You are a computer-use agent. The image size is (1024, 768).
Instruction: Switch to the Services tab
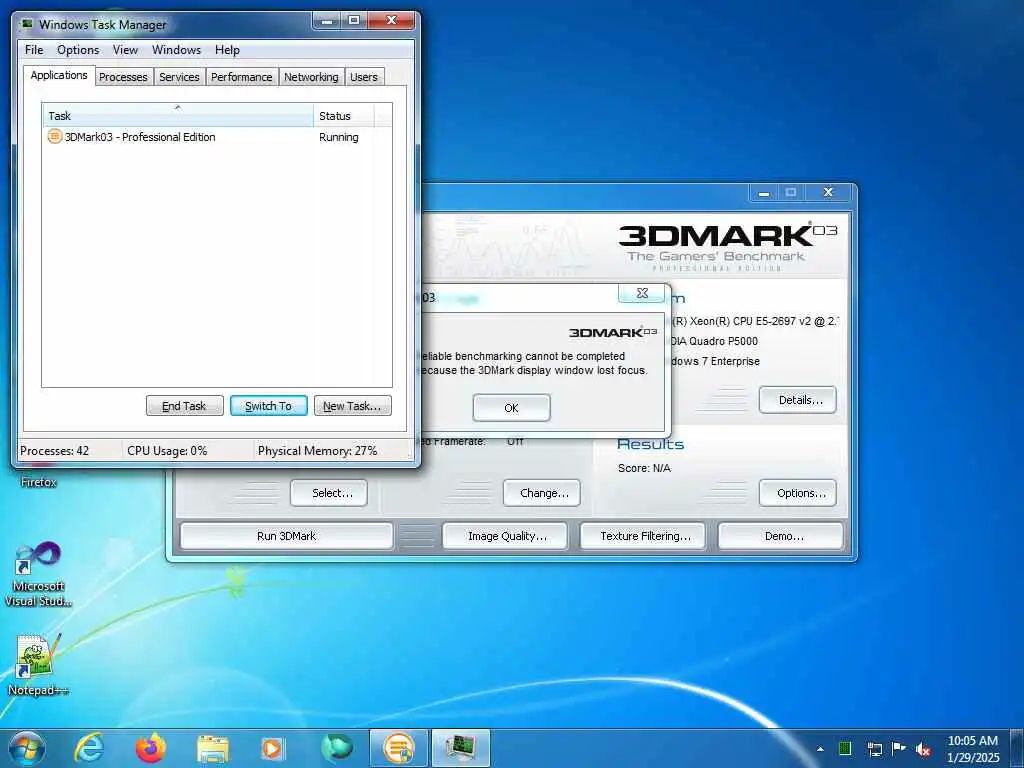[180, 77]
